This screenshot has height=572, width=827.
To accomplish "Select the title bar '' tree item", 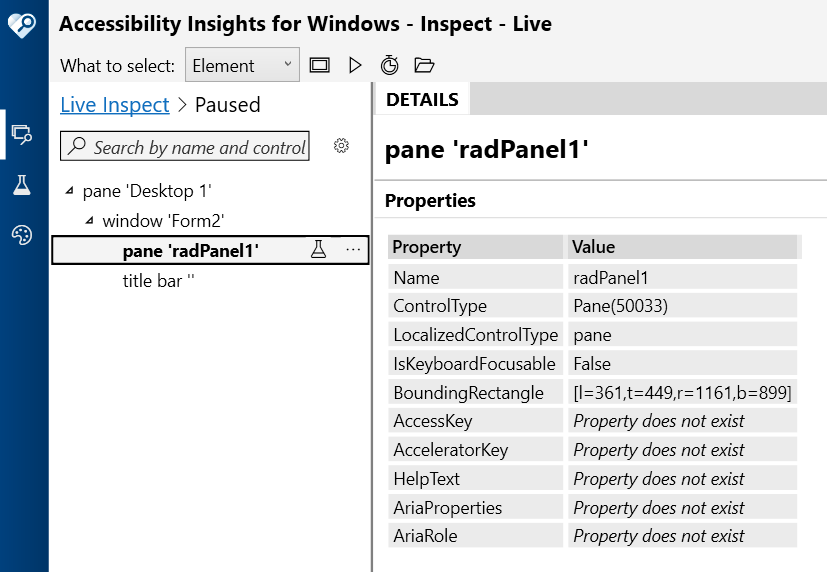I will click(158, 281).
